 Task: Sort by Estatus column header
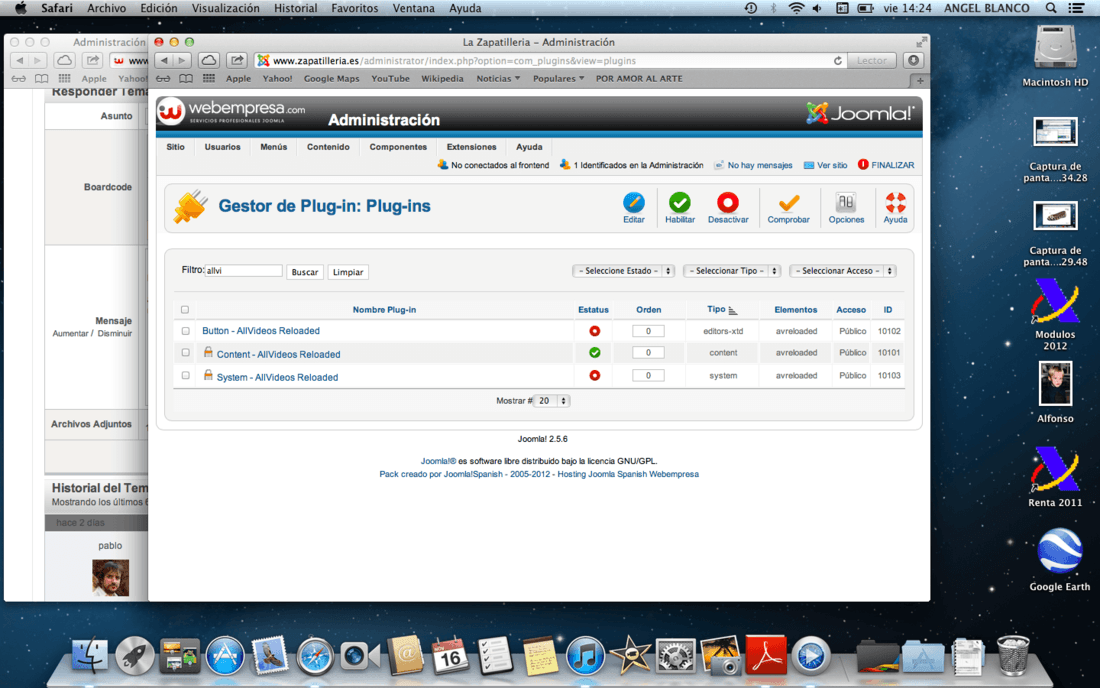pyautogui.click(x=593, y=309)
